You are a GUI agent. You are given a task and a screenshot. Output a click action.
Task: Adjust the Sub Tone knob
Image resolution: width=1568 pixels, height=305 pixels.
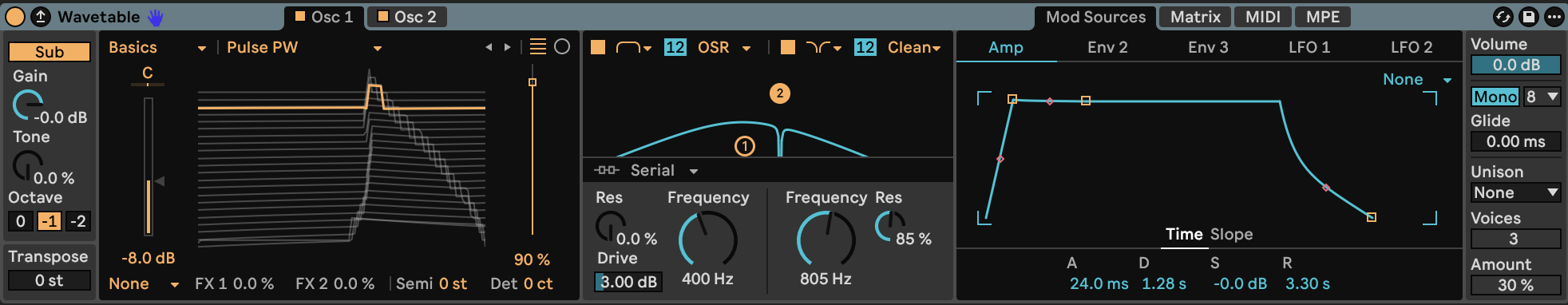(28, 165)
